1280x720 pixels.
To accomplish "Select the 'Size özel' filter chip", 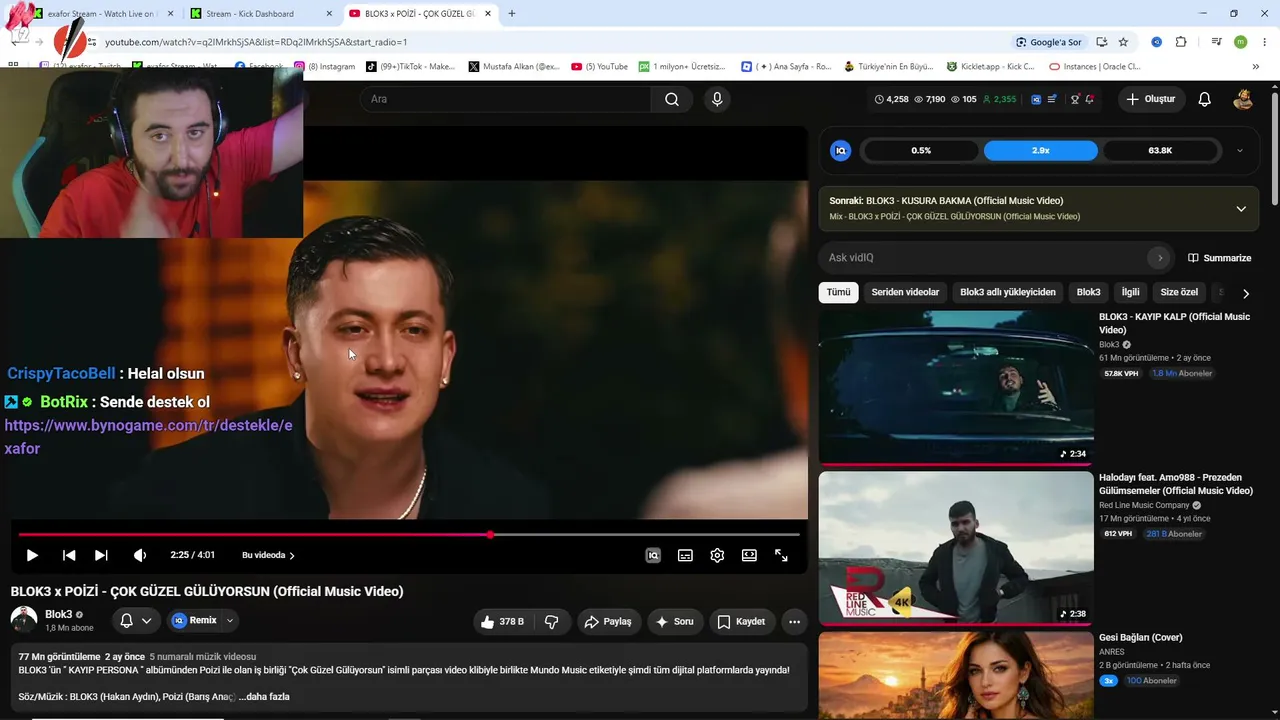I will pos(1179,292).
